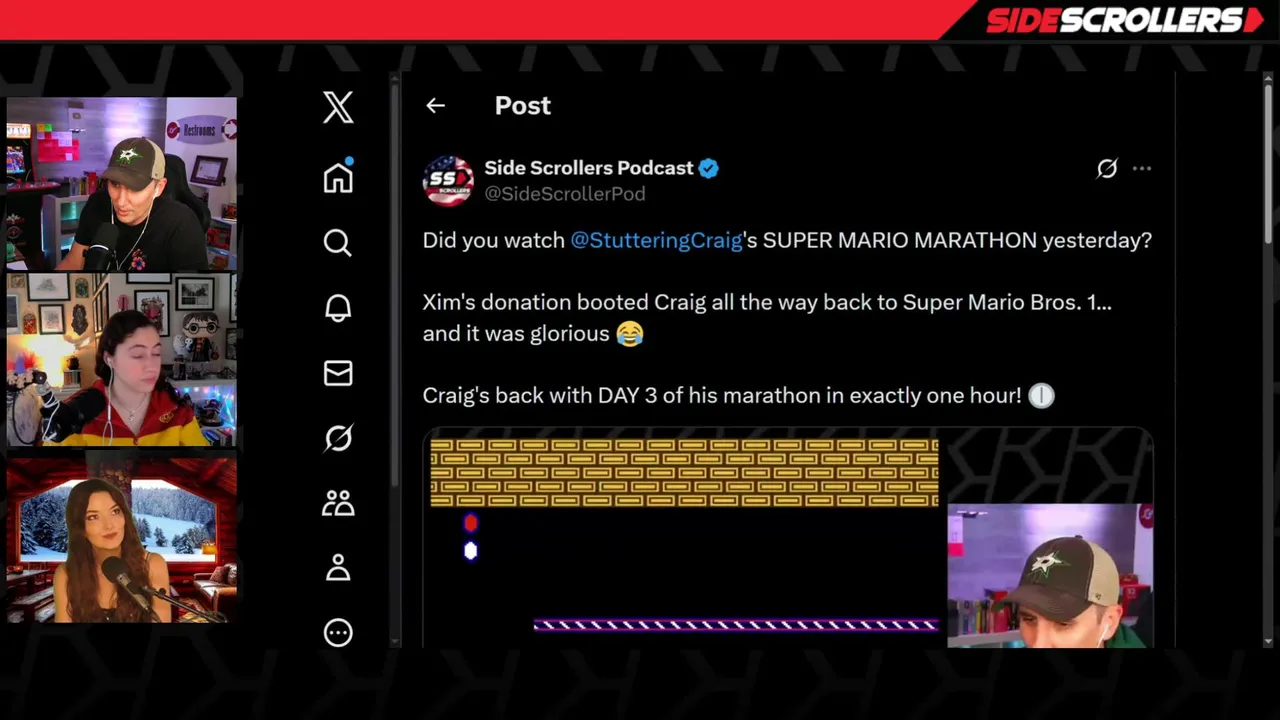Go back using the Post arrow
The height and width of the screenshot is (720, 1280).
pos(435,105)
